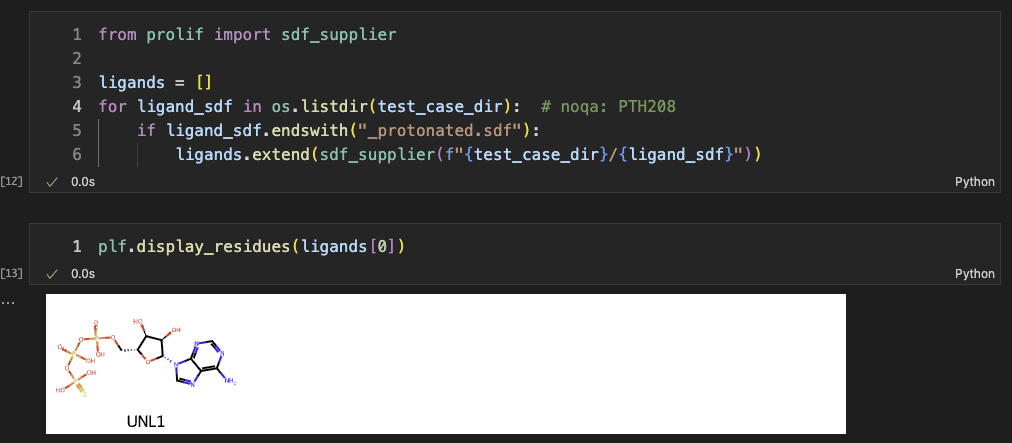
Task: Click the execution count [13]
Action: coord(12,273)
